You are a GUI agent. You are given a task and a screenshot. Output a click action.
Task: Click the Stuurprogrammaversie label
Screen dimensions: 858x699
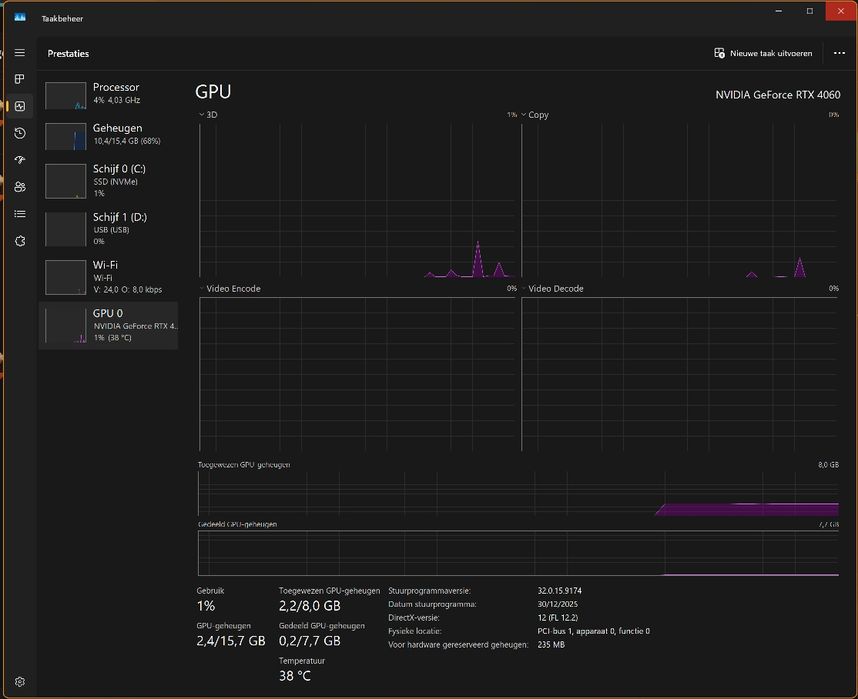pos(430,591)
